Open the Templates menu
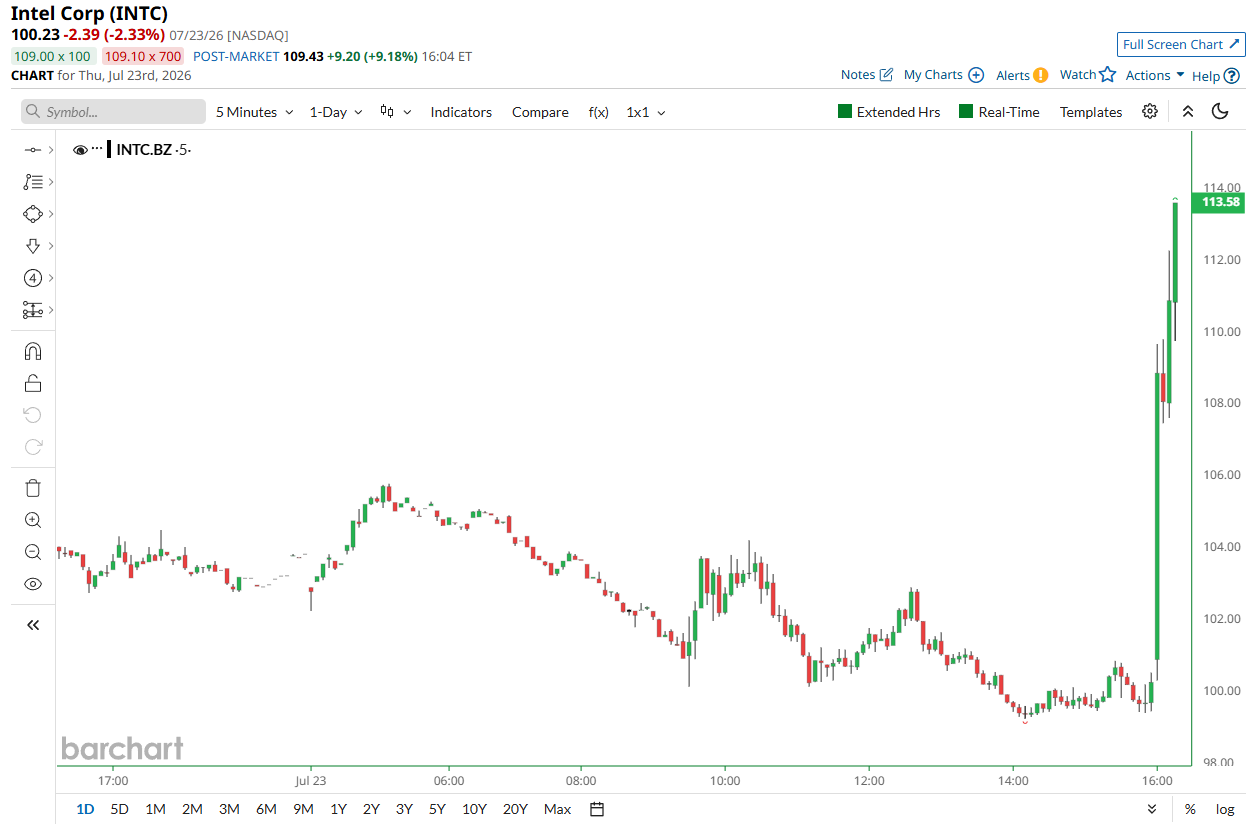The height and width of the screenshot is (826, 1257). (1091, 112)
